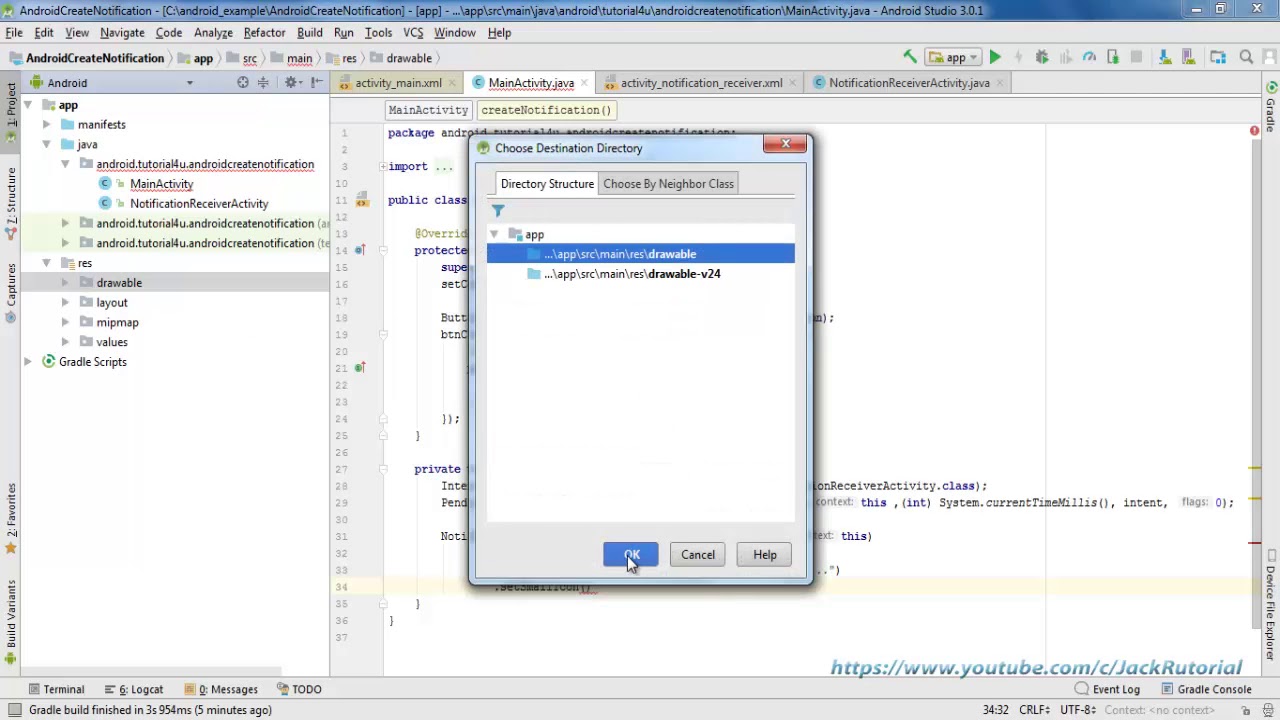
Task: Open the Build menu
Action: click(310, 33)
